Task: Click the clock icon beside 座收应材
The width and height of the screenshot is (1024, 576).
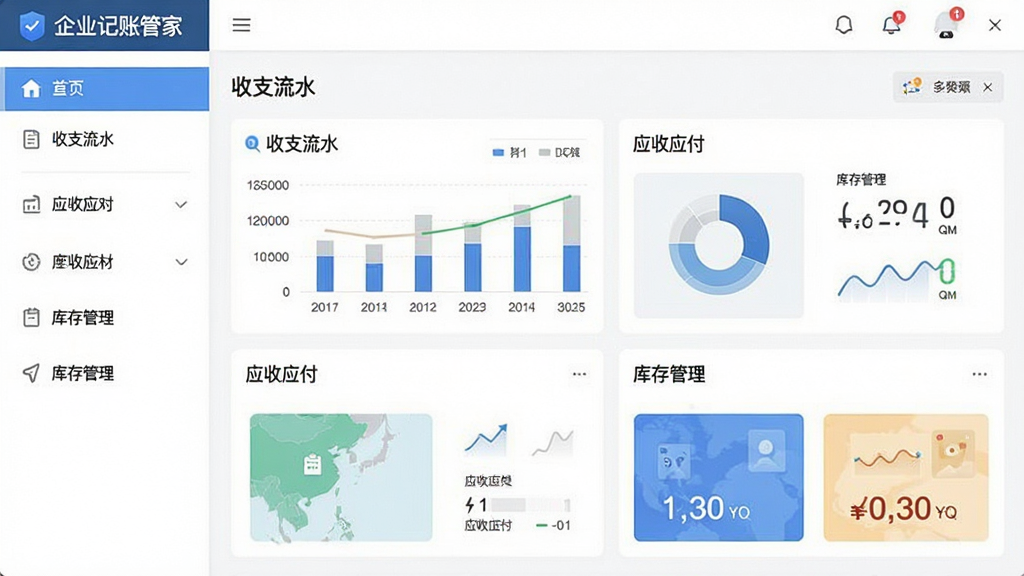Action: click(31, 262)
